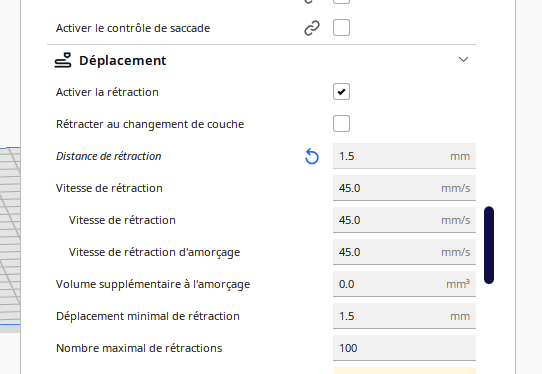The width and height of the screenshot is (542, 374).
Task: Click the dark settings panel scrollbar handle
Action: pos(489,245)
